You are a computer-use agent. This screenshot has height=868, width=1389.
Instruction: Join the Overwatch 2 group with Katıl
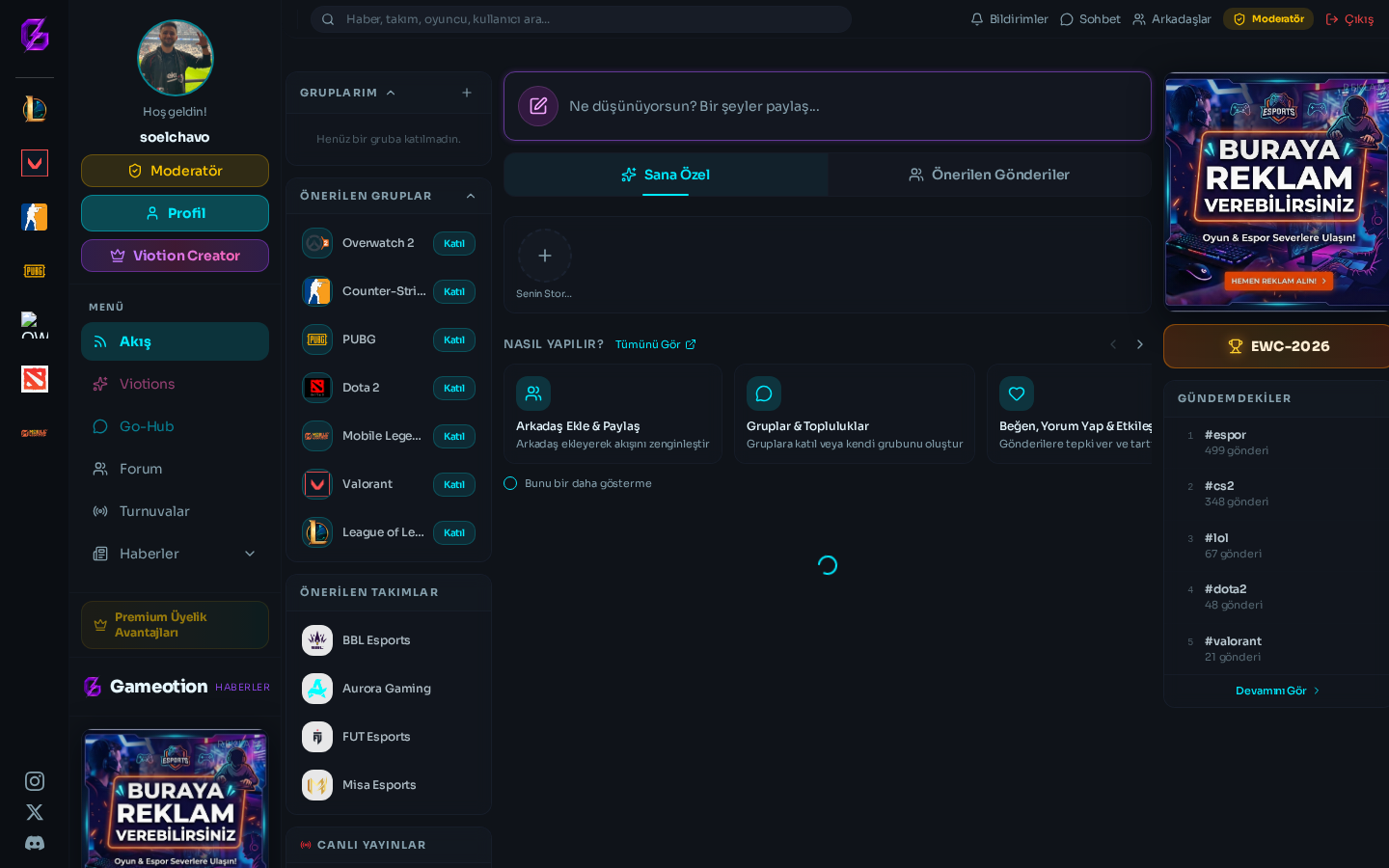(x=454, y=243)
